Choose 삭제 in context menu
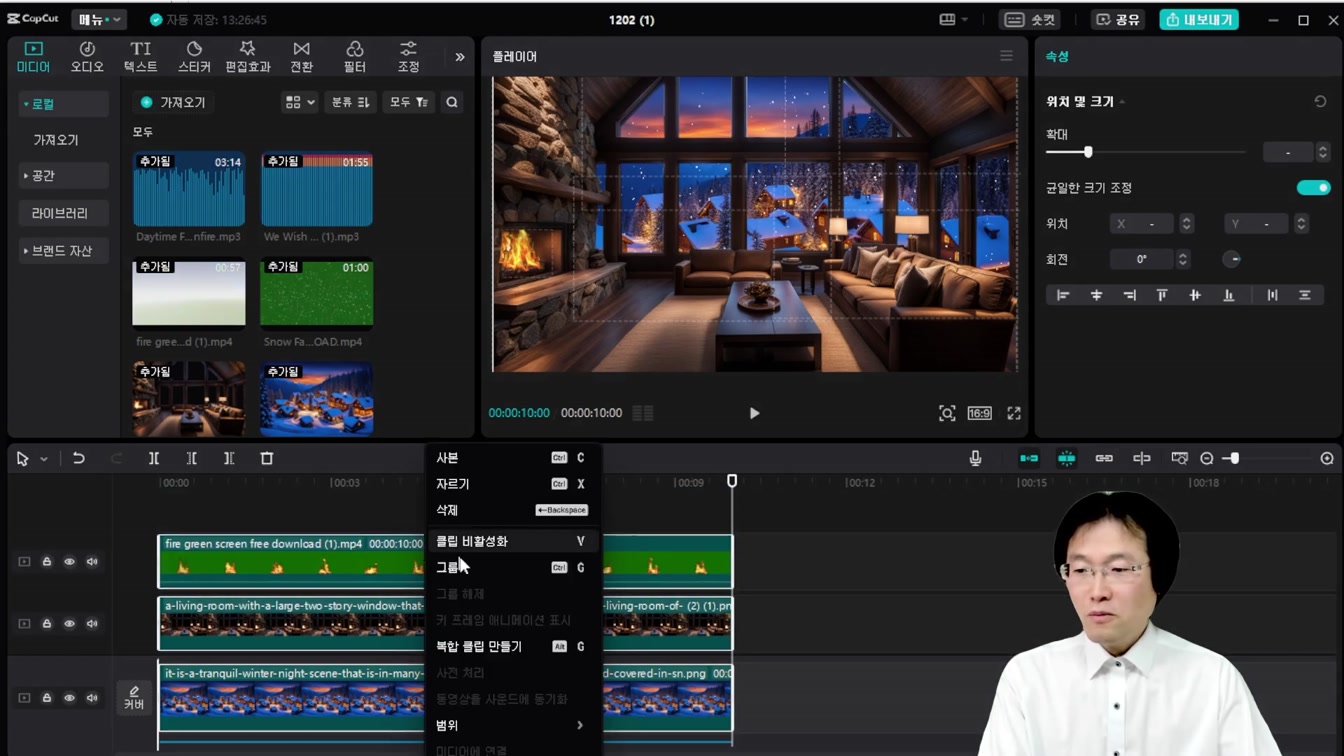This screenshot has height=756, width=1344. click(512, 510)
